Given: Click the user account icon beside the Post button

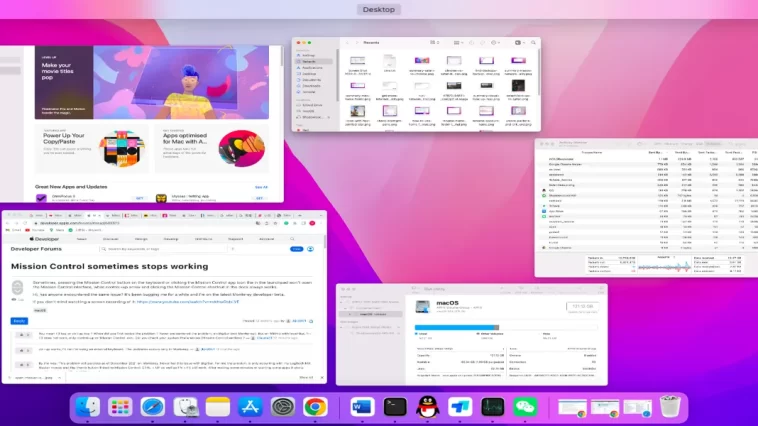Looking at the screenshot, I should [310, 249].
